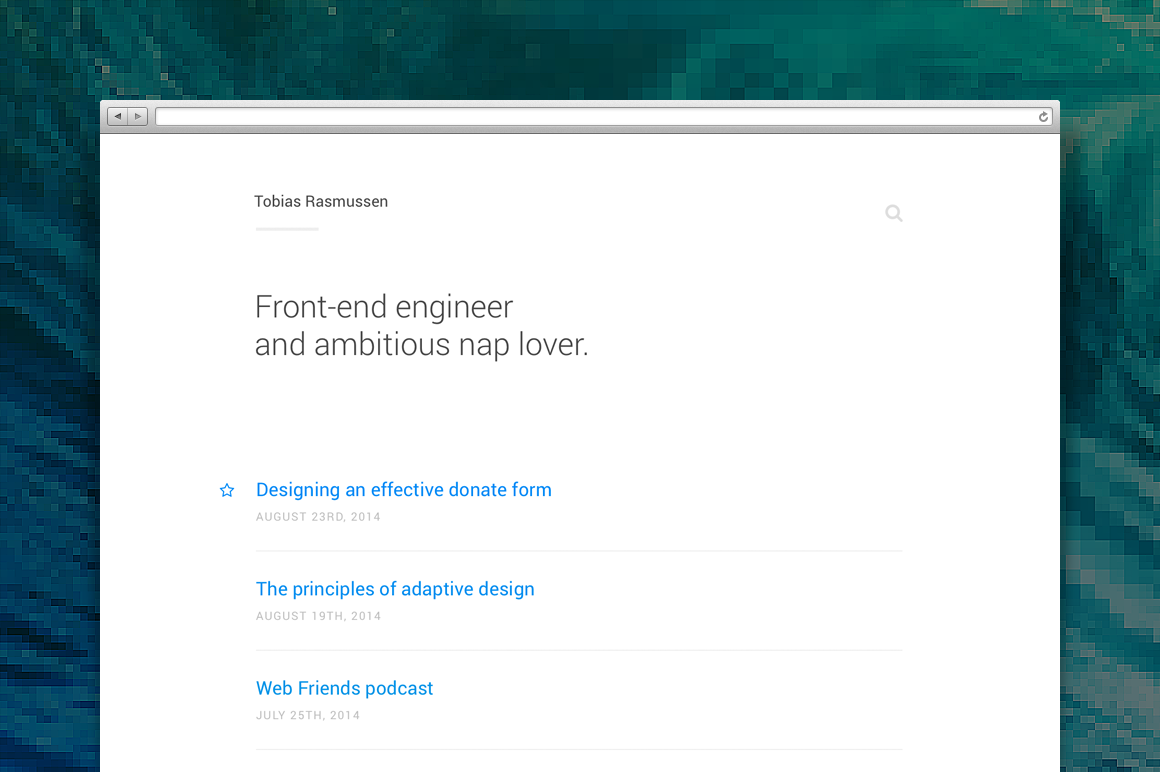This screenshot has height=772, width=1160.
Task: Click the "August 19th, 2014" date label
Action: click(x=318, y=616)
